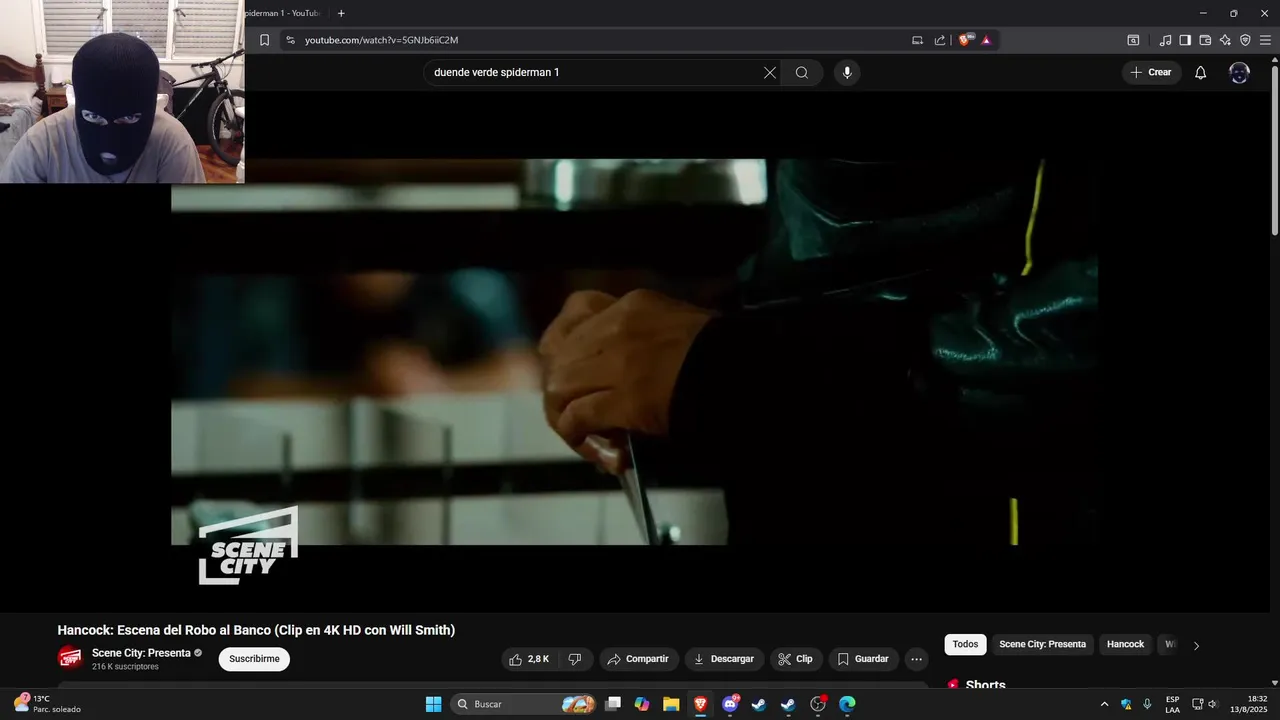Click the Suscribirme button
This screenshot has height=720, width=1280.
(x=254, y=659)
